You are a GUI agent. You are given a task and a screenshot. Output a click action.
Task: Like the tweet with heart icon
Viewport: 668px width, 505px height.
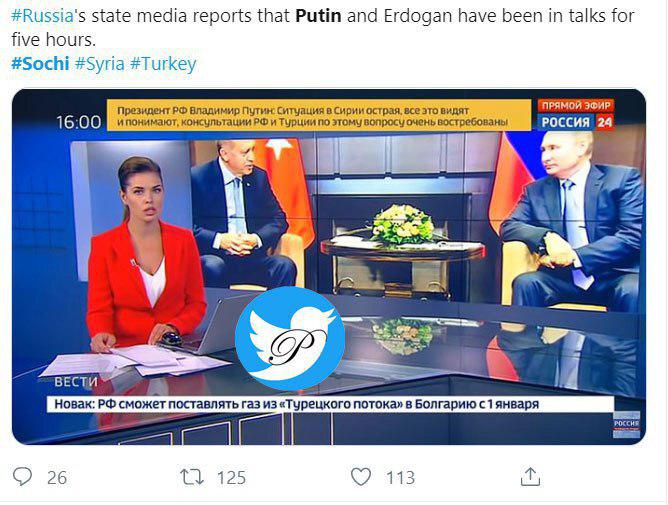pyautogui.click(x=361, y=477)
